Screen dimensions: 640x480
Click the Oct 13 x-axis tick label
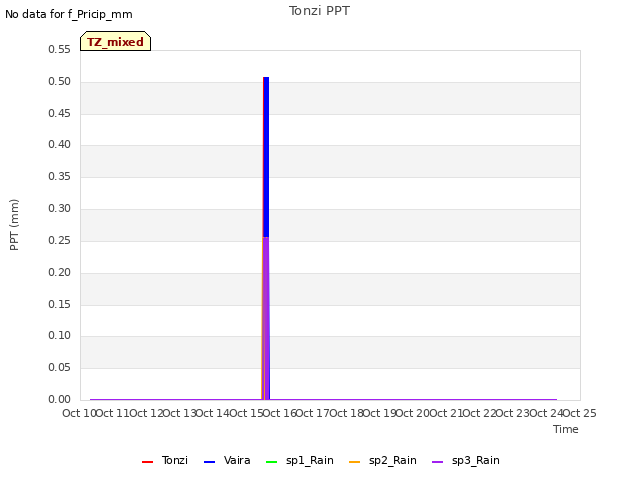[x=179, y=413]
